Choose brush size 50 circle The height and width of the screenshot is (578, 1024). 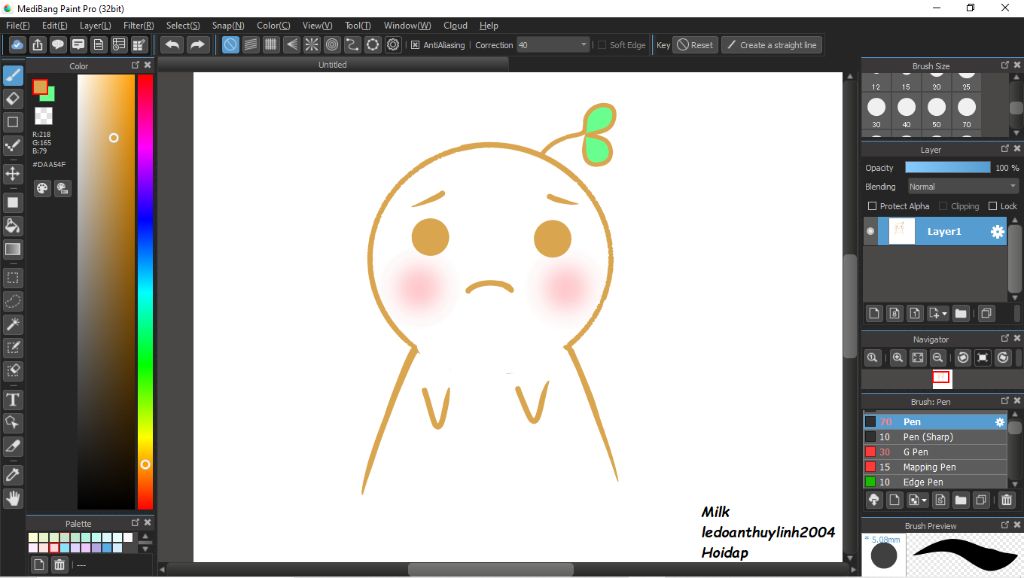point(936,106)
